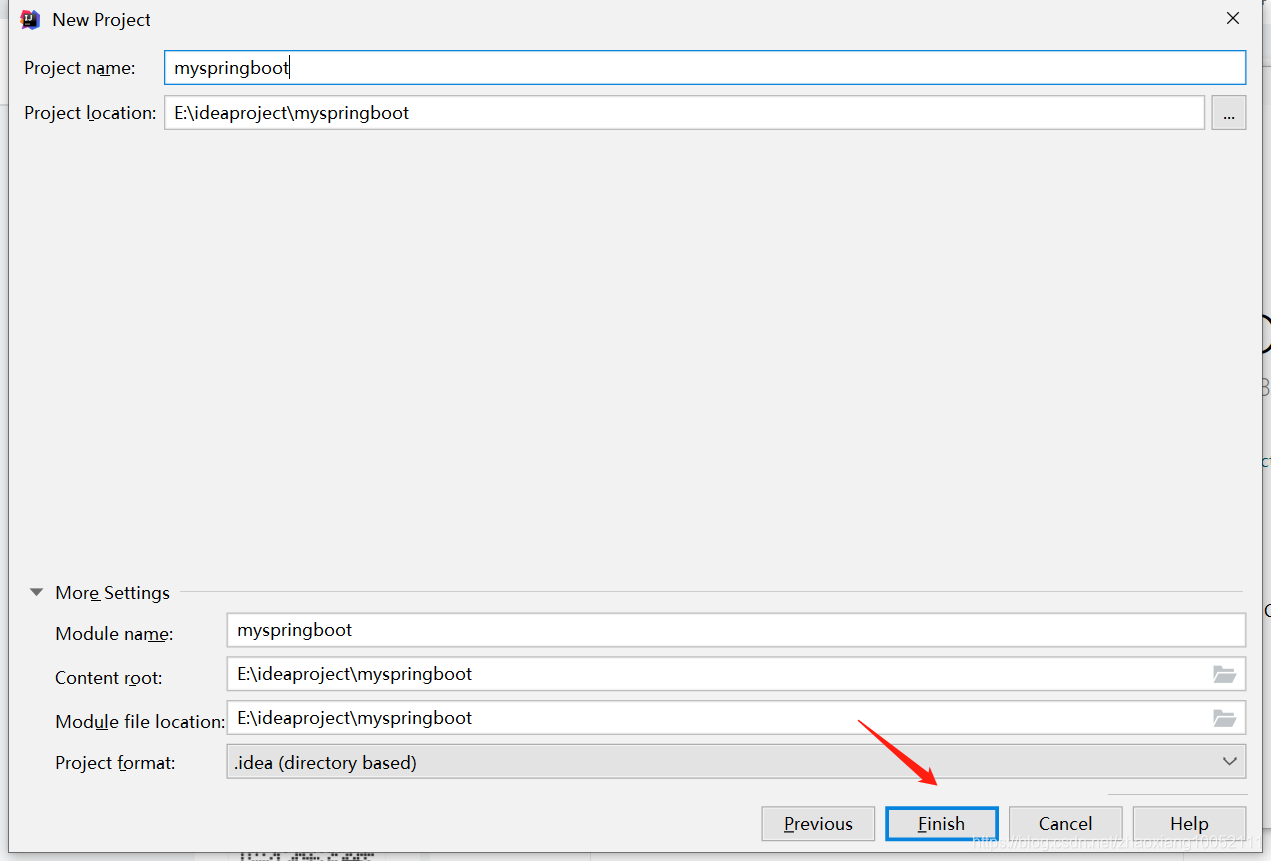Expand Project format options with the chevron
The height and width of the screenshot is (861, 1271).
point(1229,761)
